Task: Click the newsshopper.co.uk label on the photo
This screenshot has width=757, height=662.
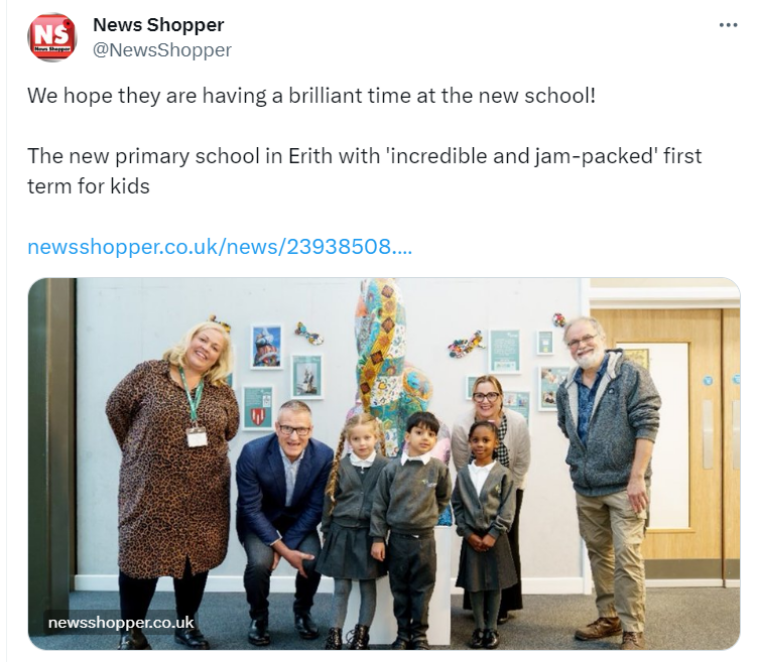Action: (121, 623)
